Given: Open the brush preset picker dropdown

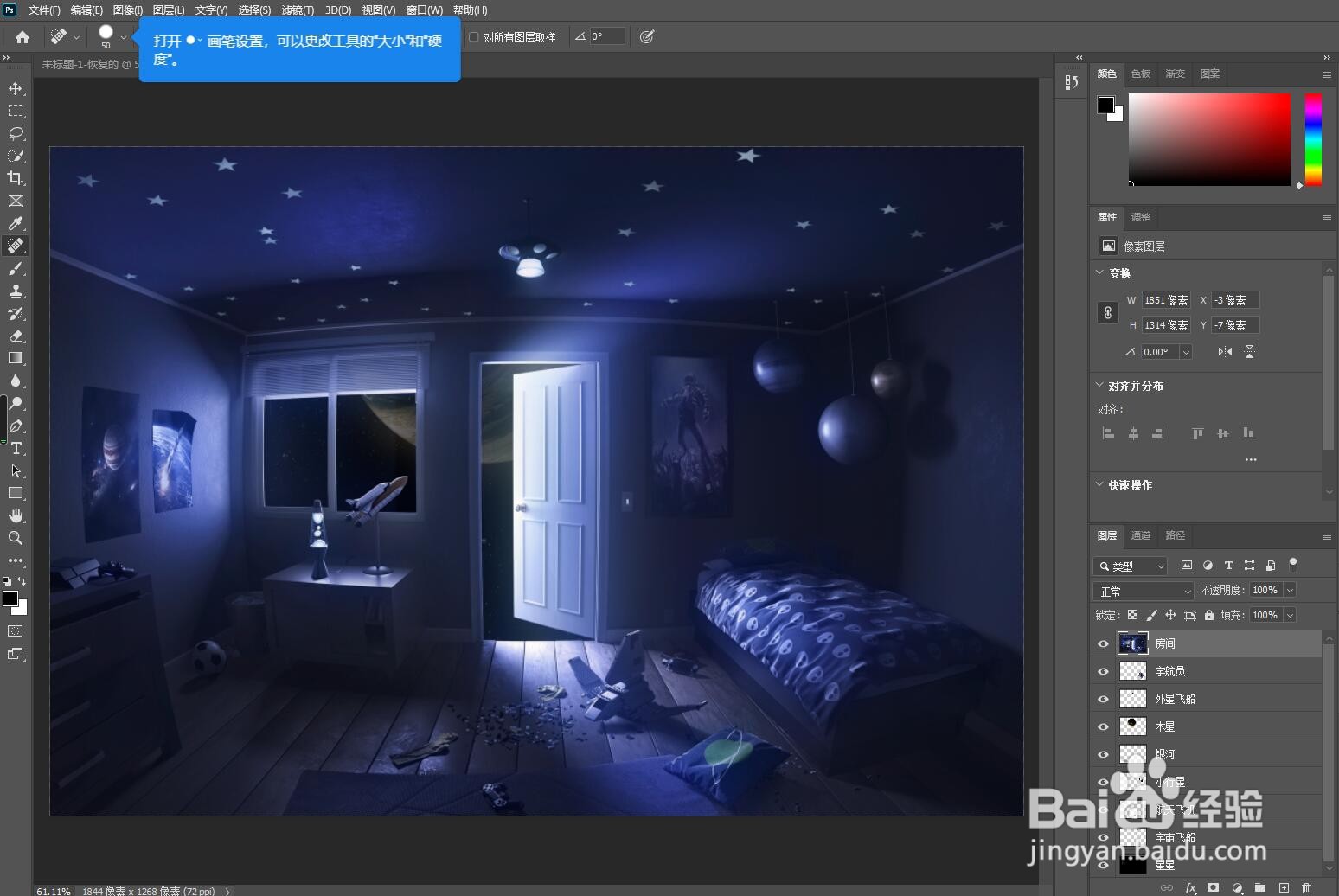Looking at the screenshot, I should [x=124, y=37].
